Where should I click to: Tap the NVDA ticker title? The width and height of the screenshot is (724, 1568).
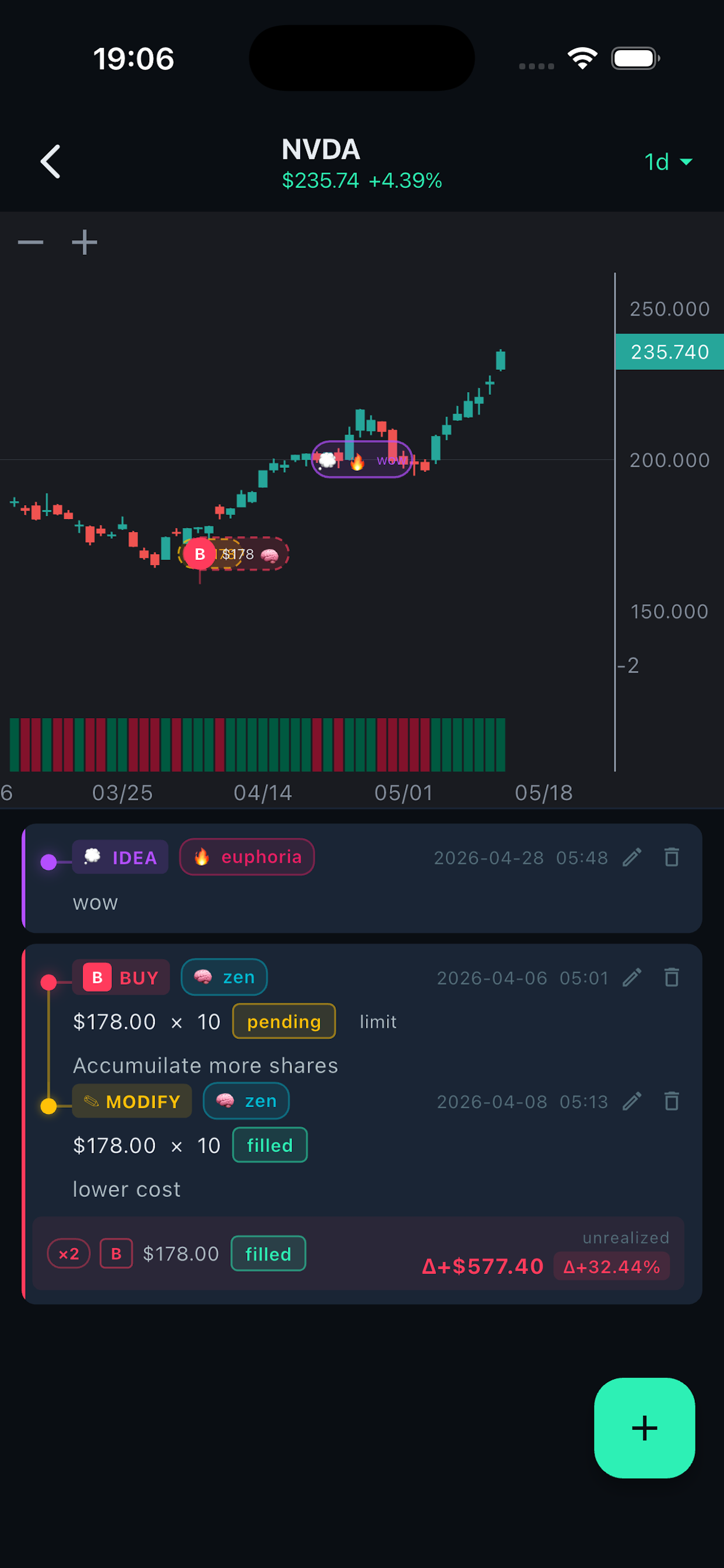pos(321,150)
